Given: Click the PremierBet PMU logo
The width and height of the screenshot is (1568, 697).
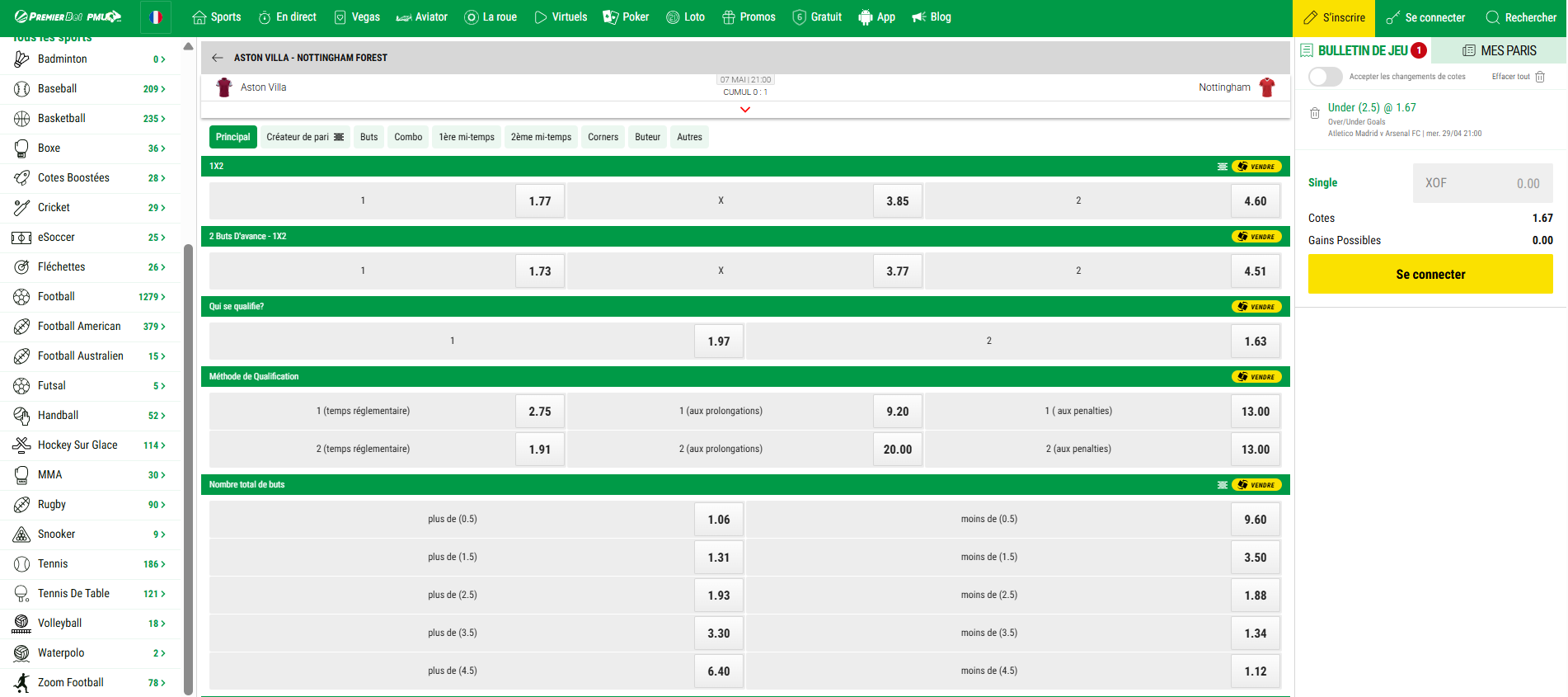Looking at the screenshot, I should (x=68, y=16).
